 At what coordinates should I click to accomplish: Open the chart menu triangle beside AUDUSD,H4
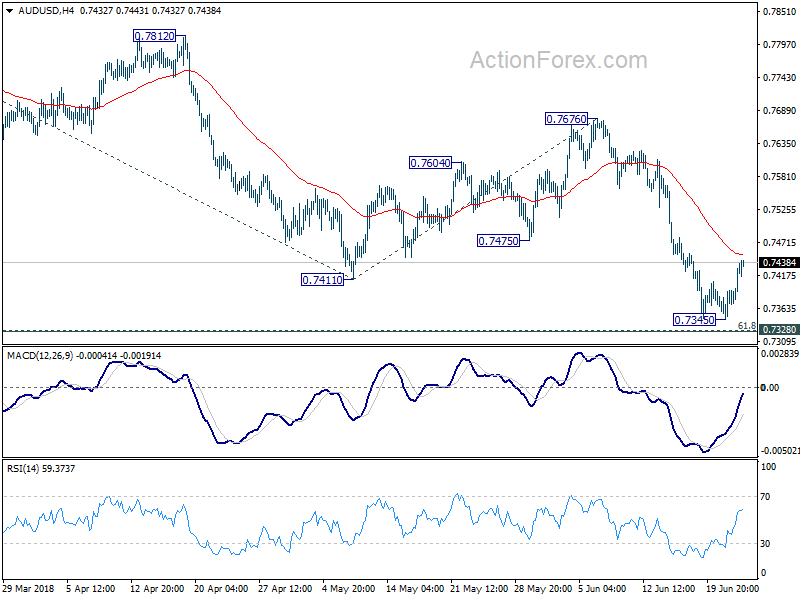point(9,11)
